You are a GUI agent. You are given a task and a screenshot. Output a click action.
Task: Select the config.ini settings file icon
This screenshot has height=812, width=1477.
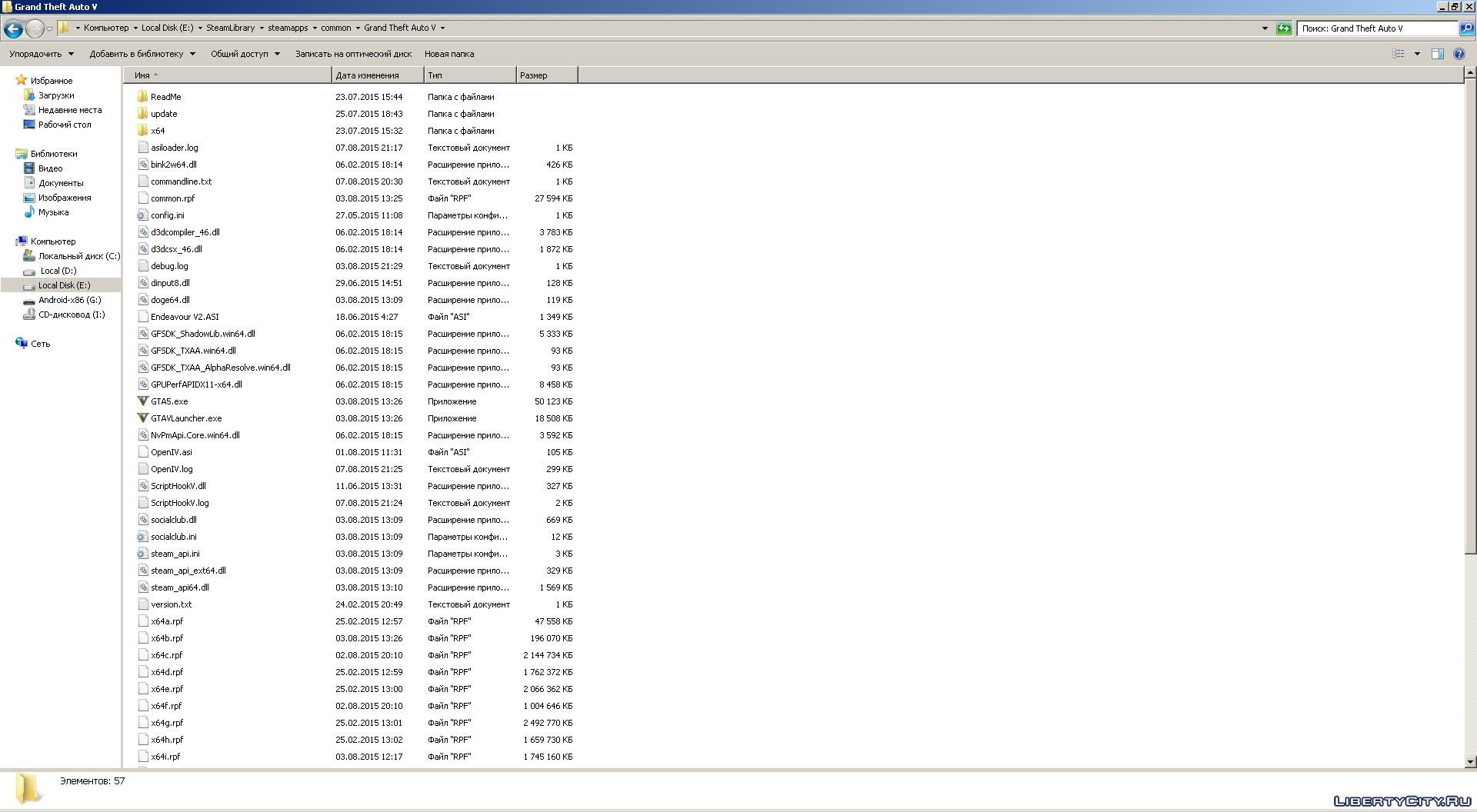click(x=142, y=215)
